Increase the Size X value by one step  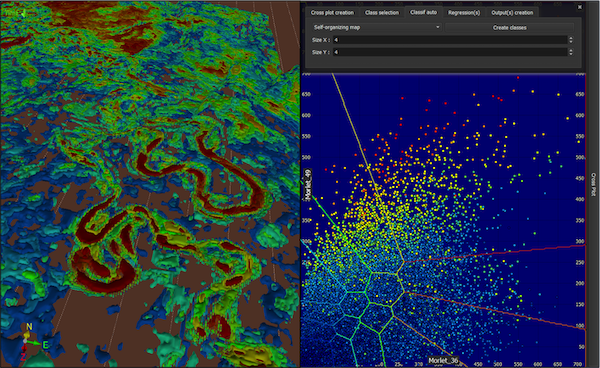(571, 38)
